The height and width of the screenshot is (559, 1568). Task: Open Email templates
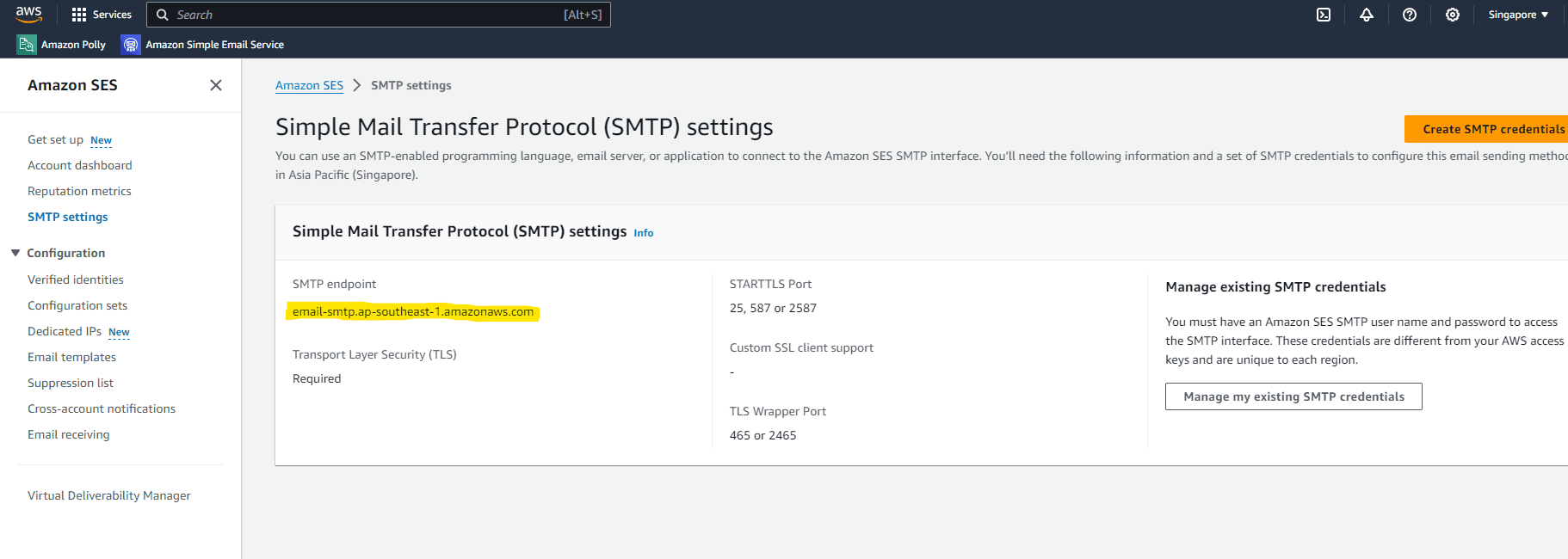point(71,357)
